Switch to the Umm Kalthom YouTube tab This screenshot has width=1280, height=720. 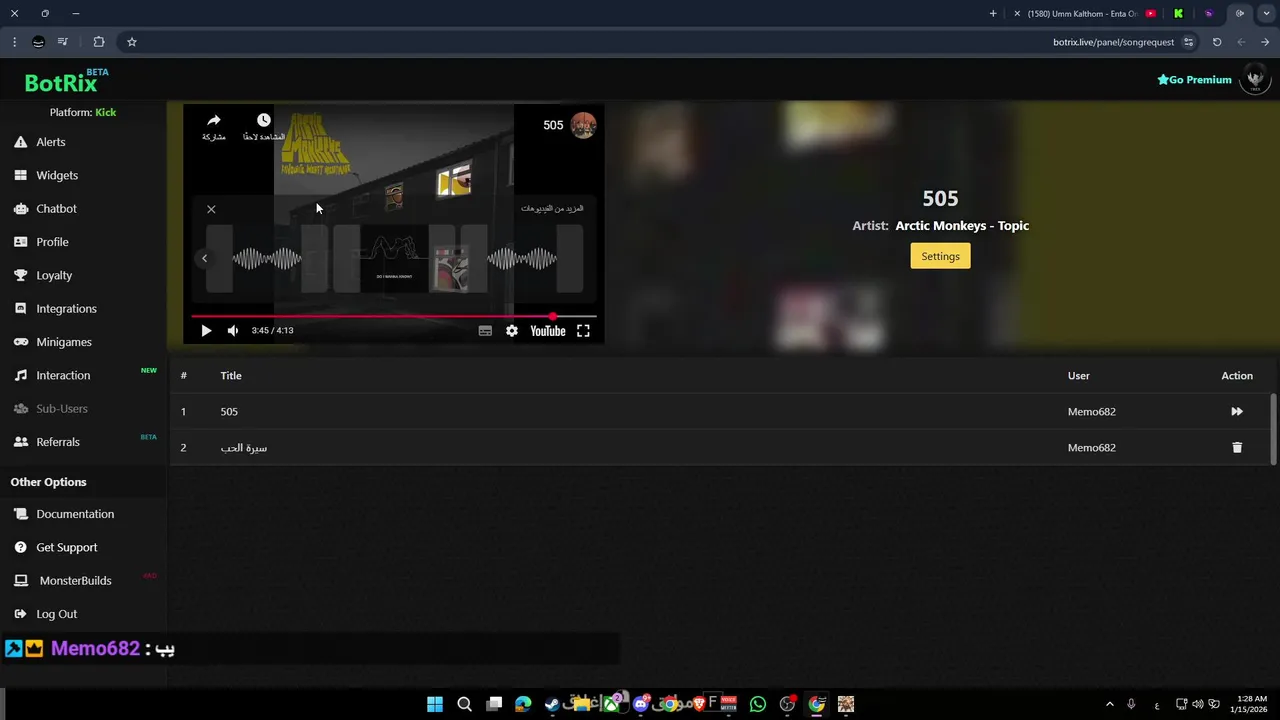point(1084,14)
